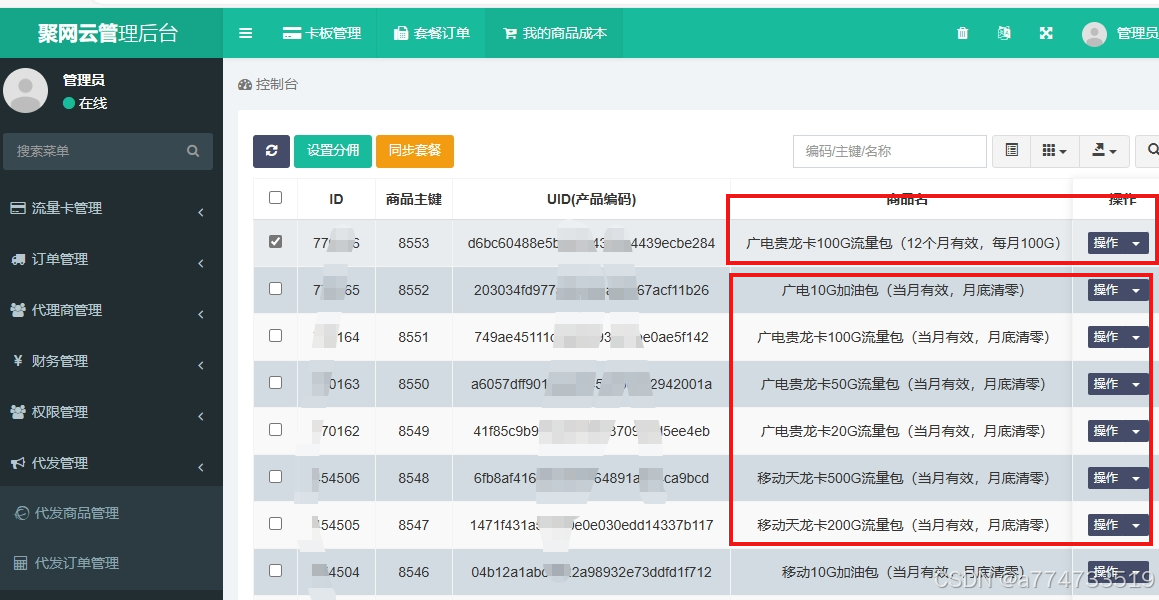Check the row 8547 checkbox
Image resolution: width=1159 pixels, height=600 pixels.
click(276, 523)
